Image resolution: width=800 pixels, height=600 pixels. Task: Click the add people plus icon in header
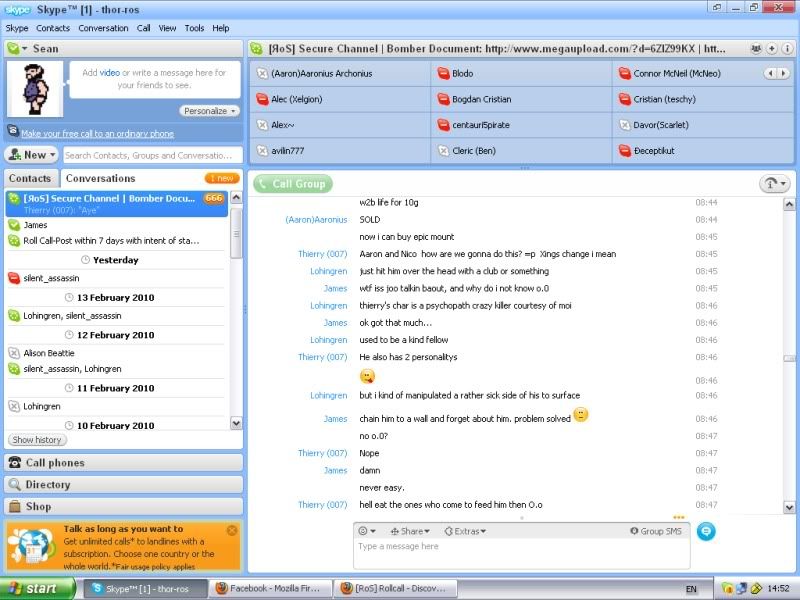pos(771,48)
